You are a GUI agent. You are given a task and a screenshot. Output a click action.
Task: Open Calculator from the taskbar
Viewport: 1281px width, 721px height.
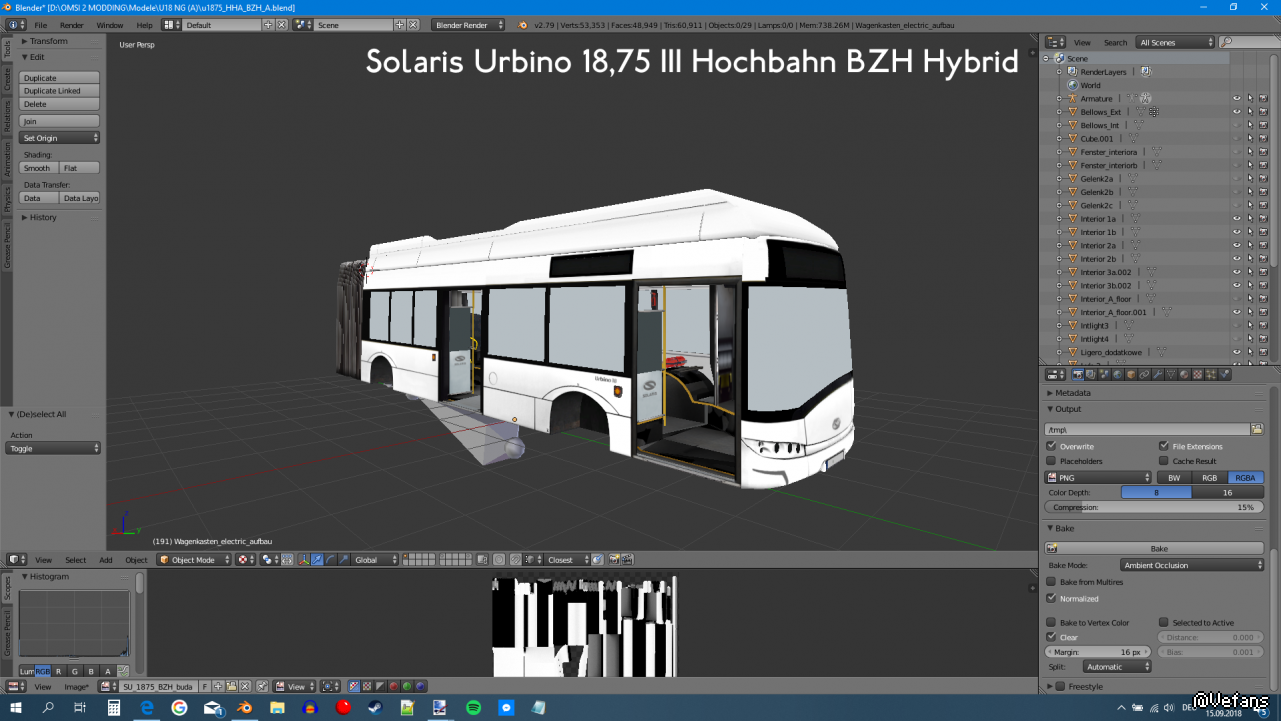point(114,708)
